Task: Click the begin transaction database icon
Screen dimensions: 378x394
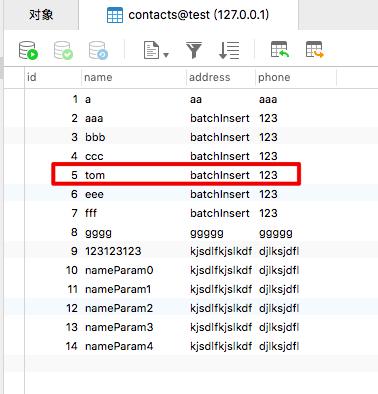Action: [x=28, y=50]
